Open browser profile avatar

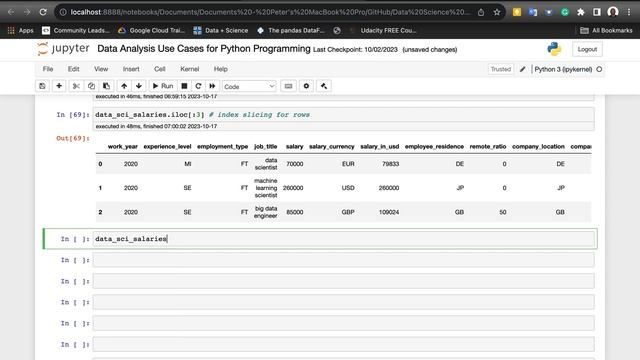(613, 12)
